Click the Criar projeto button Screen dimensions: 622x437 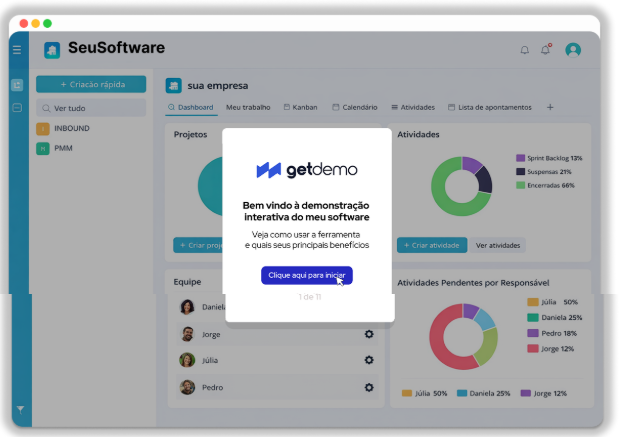pyautogui.click(x=198, y=245)
